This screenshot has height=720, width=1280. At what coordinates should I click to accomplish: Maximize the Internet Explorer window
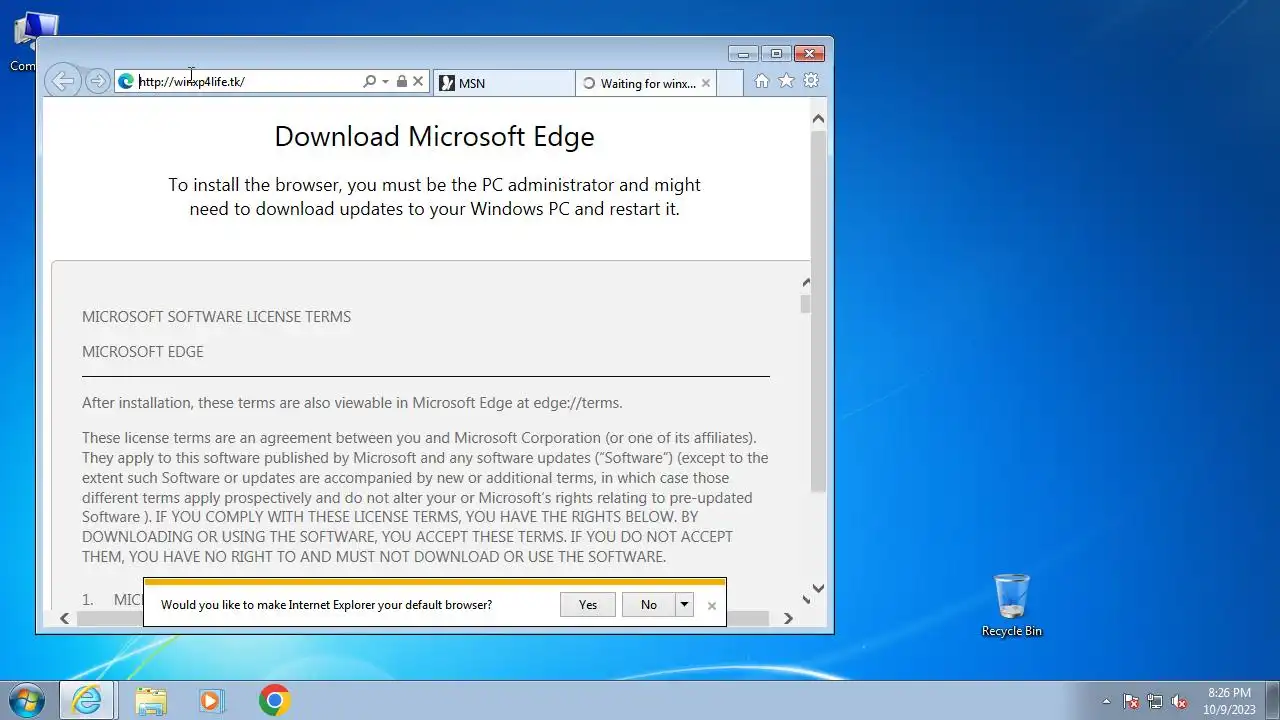pyautogui.click(x=775, y=54)
